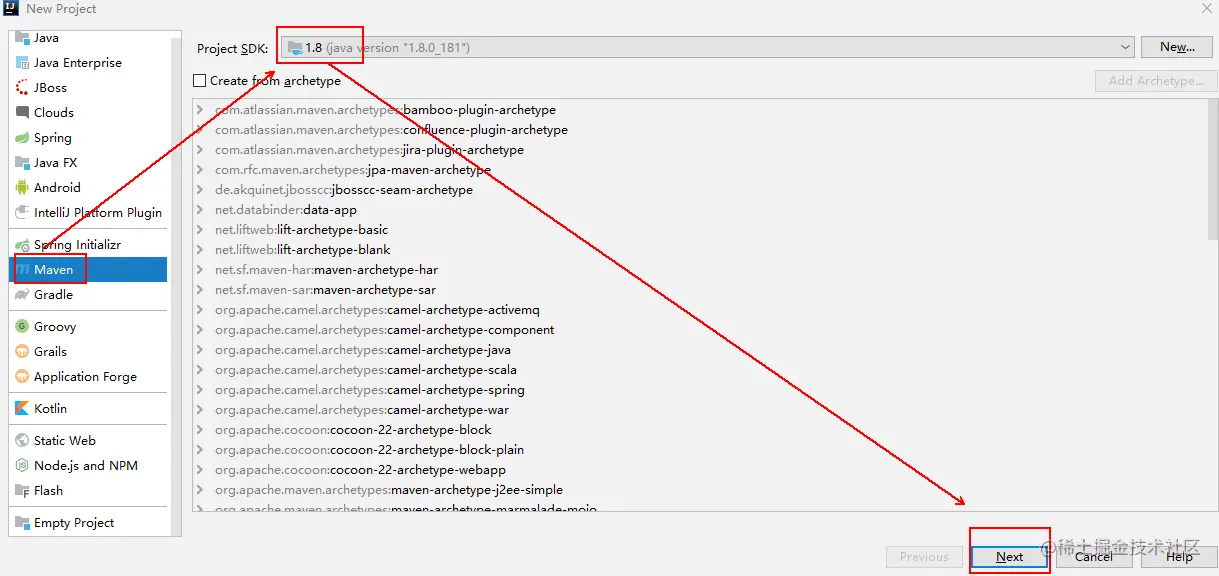Select the Grails icon
The image size is (1219, 576).
[23, 352]
